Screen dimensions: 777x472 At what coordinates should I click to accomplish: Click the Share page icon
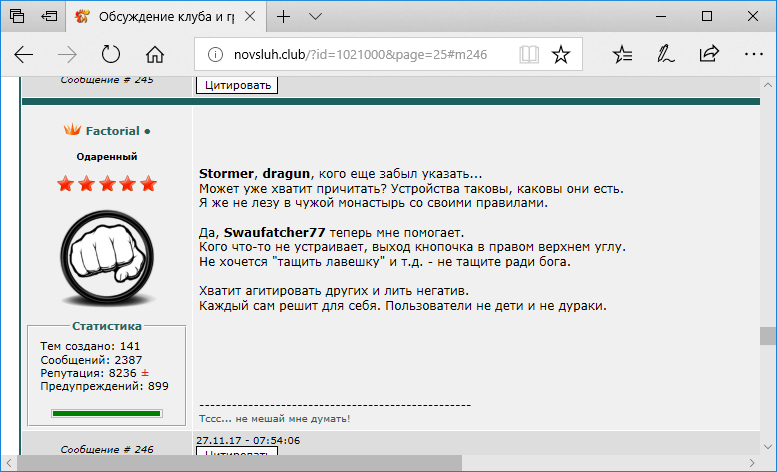coord(709,54)
